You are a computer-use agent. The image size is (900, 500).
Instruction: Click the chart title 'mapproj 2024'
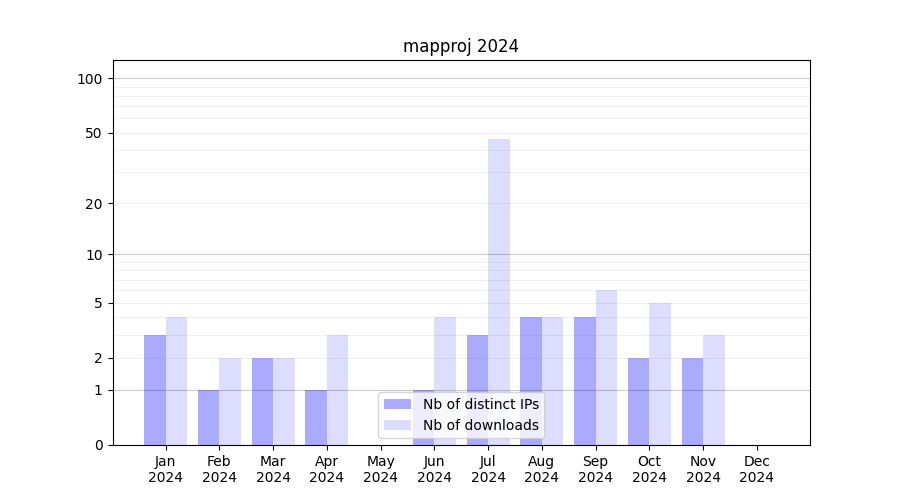tap(460, 46)
